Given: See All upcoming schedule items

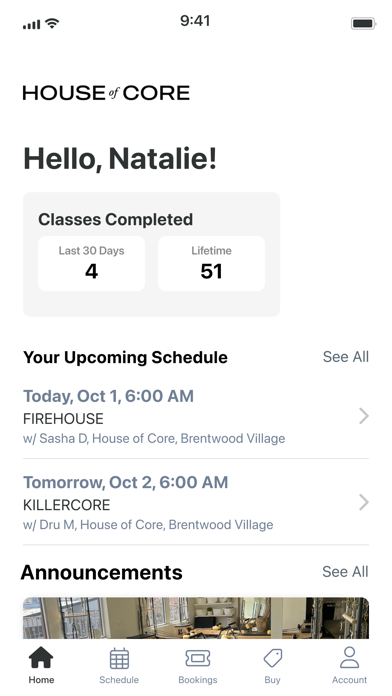Looking at the screenshot, I should pos(346,356).
